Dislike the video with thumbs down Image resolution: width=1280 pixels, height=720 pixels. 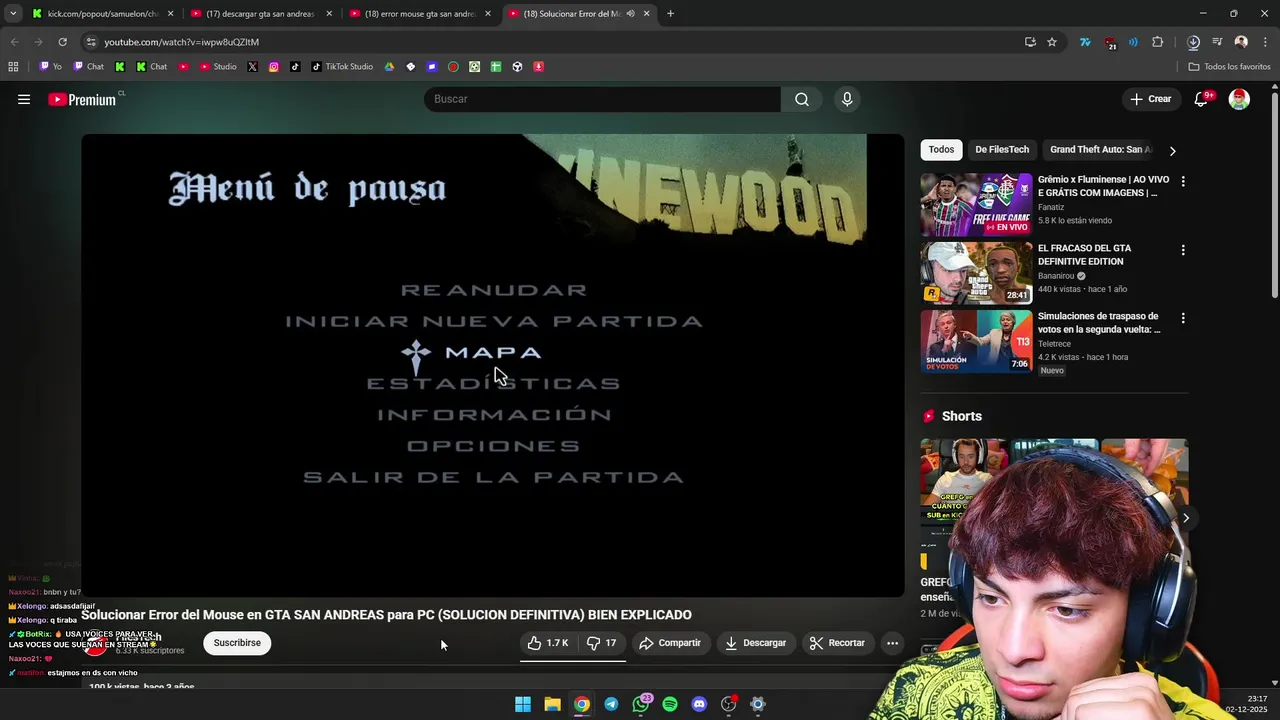pyautogui.click(x=602, y=643)
